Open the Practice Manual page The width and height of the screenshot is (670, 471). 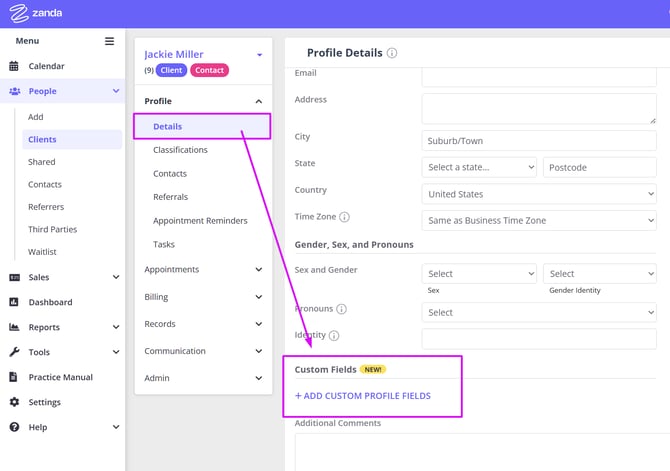click(x=60, y=377)
